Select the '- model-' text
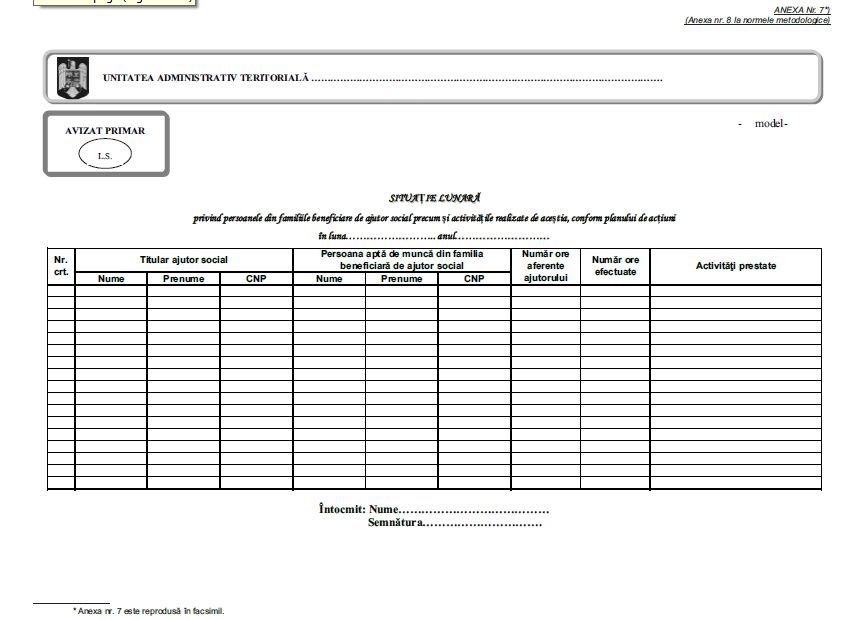This screenshot has height=620, width=843. [763, 124]
